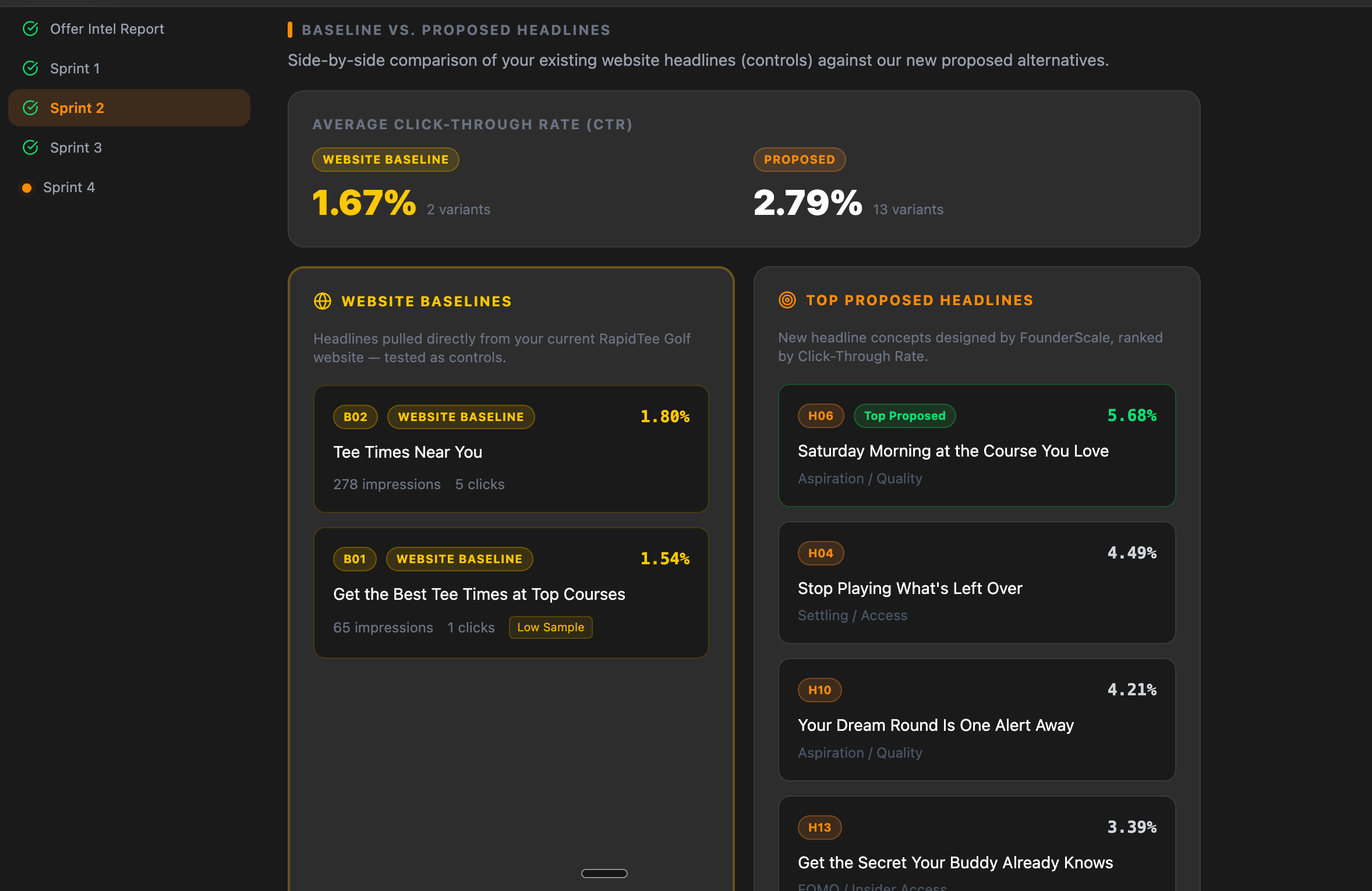Click the Sprint 3 completed checkmark icon

30,147
